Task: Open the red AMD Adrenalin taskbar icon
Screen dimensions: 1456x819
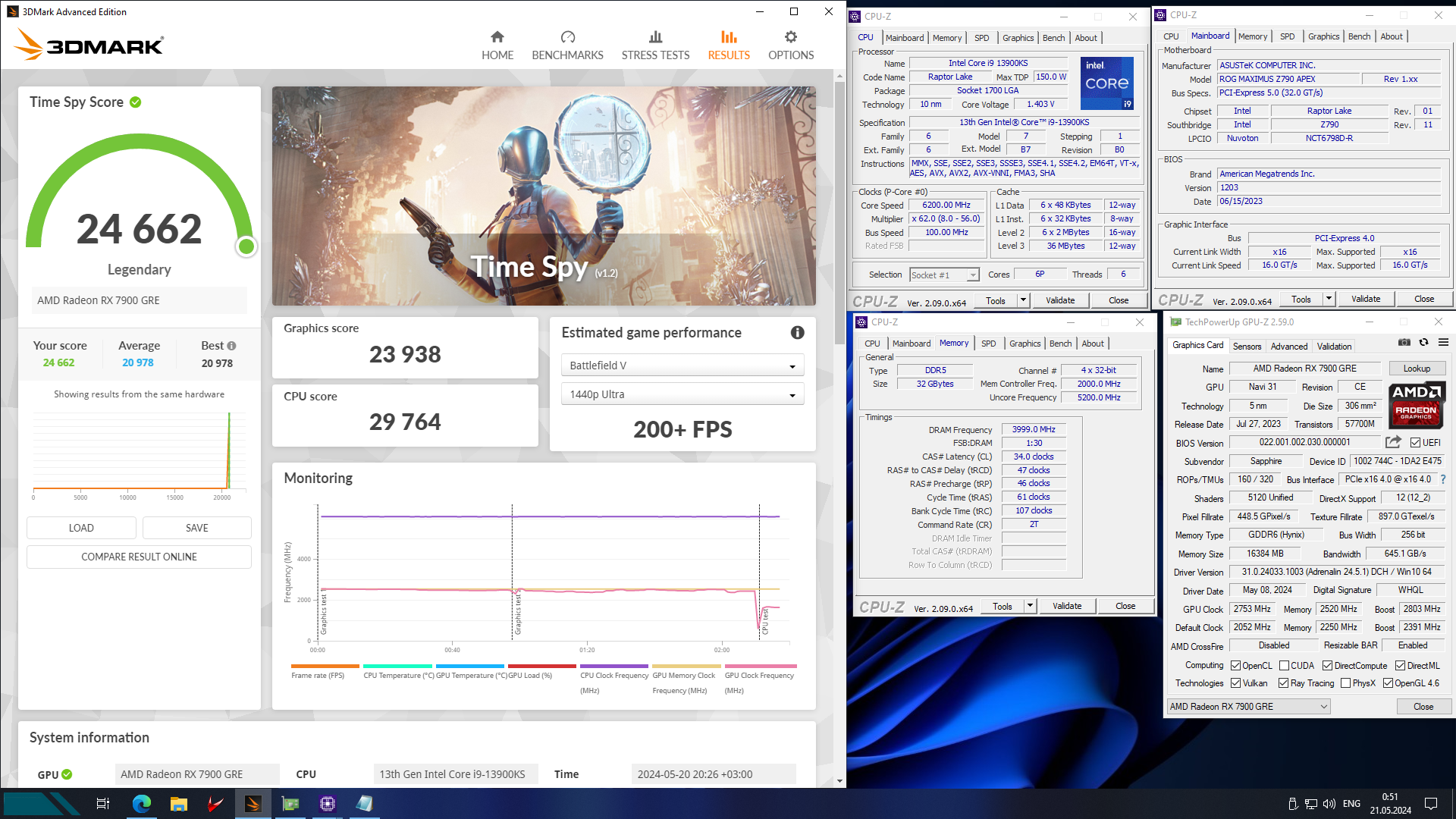Action: pos(215,804)
